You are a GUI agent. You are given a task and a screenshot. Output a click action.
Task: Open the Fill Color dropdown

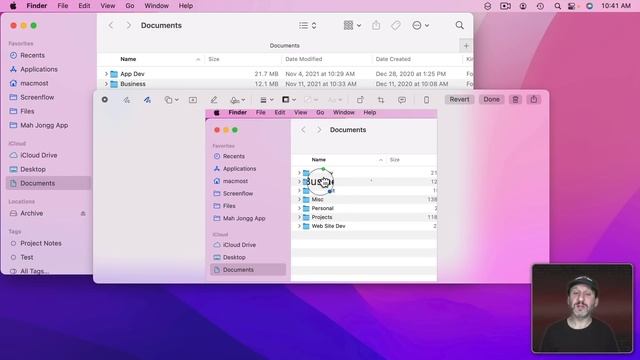(x=311, y=100)
